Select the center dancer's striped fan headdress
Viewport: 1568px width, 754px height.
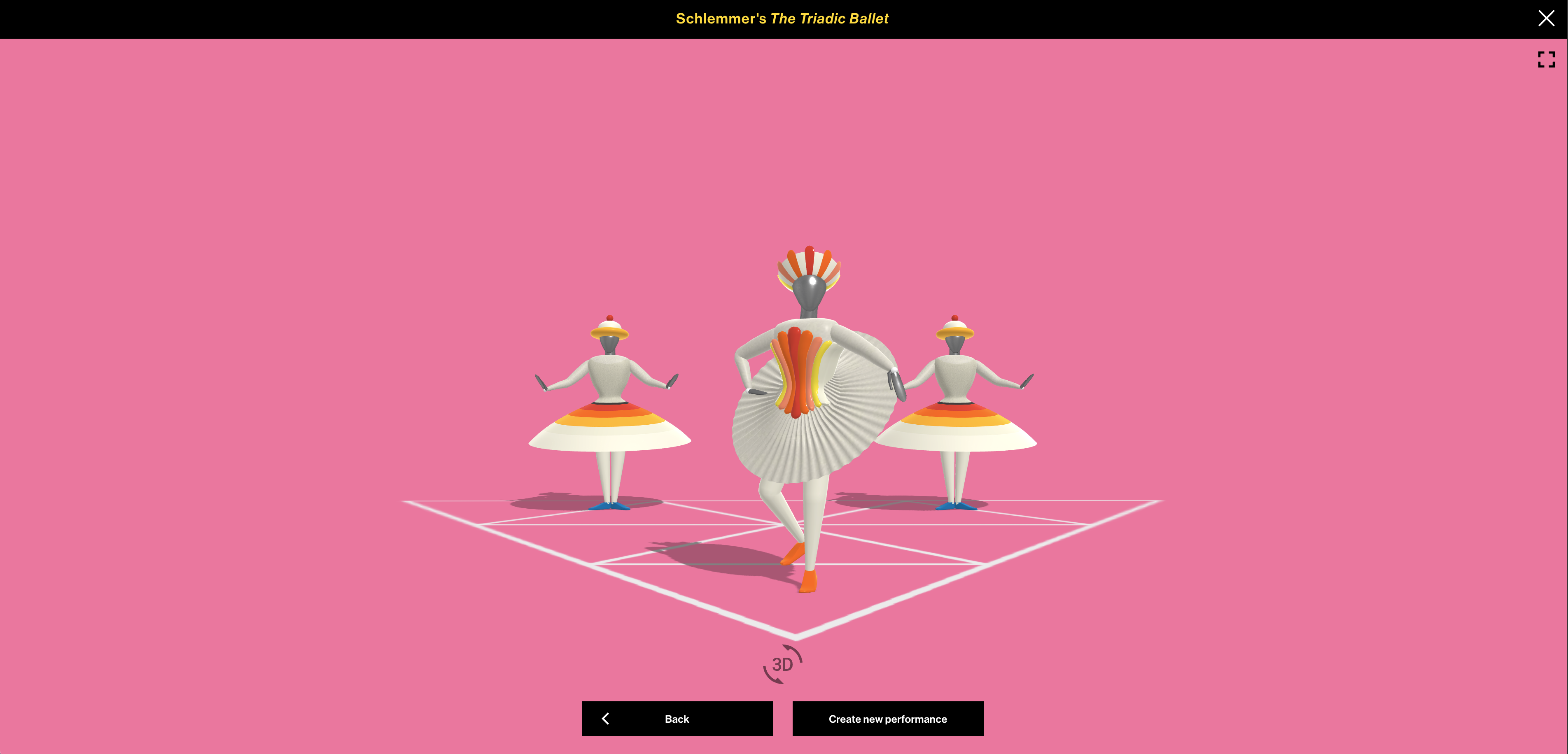coord(809,263)
